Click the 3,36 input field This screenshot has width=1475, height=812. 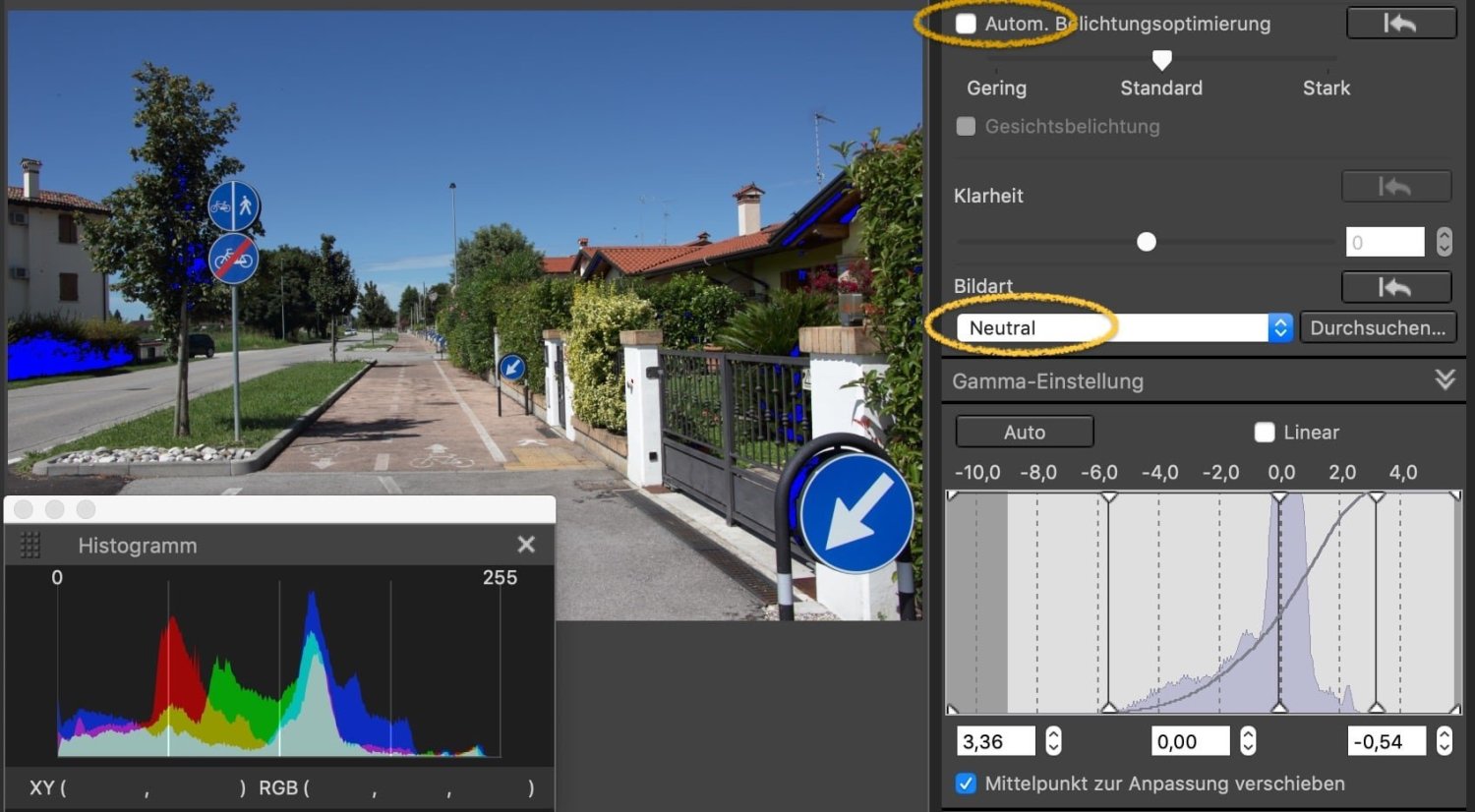[995, 741]
